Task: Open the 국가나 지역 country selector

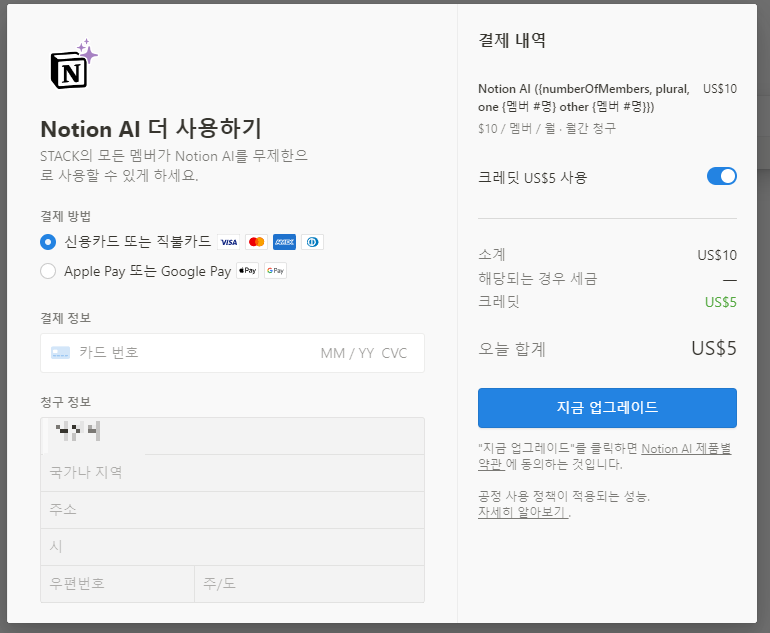Action: pyautogui.click(x=232, y=473)
